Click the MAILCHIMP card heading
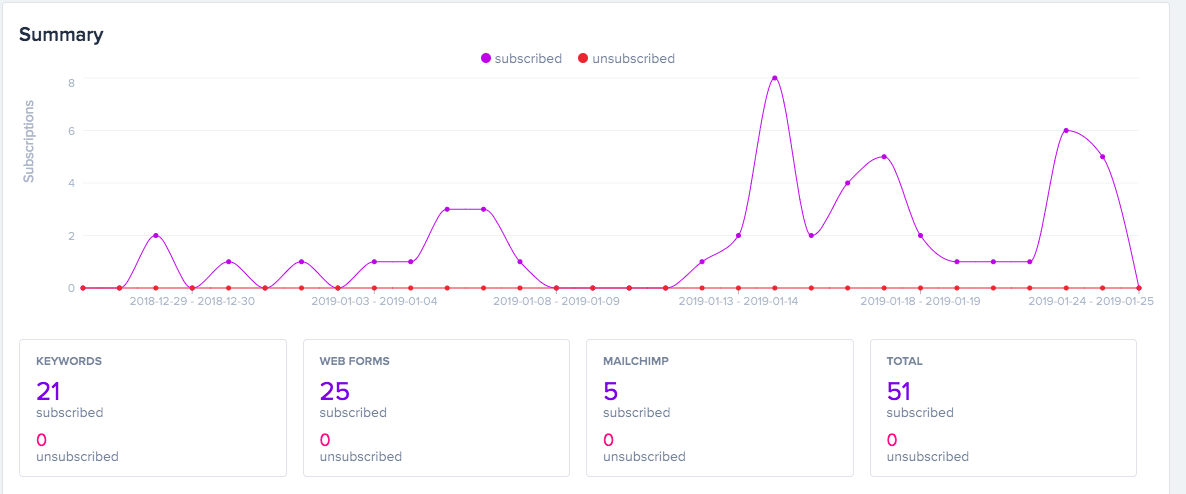The height and width of the screenshot is (494, 1186). tap(637, 361)
